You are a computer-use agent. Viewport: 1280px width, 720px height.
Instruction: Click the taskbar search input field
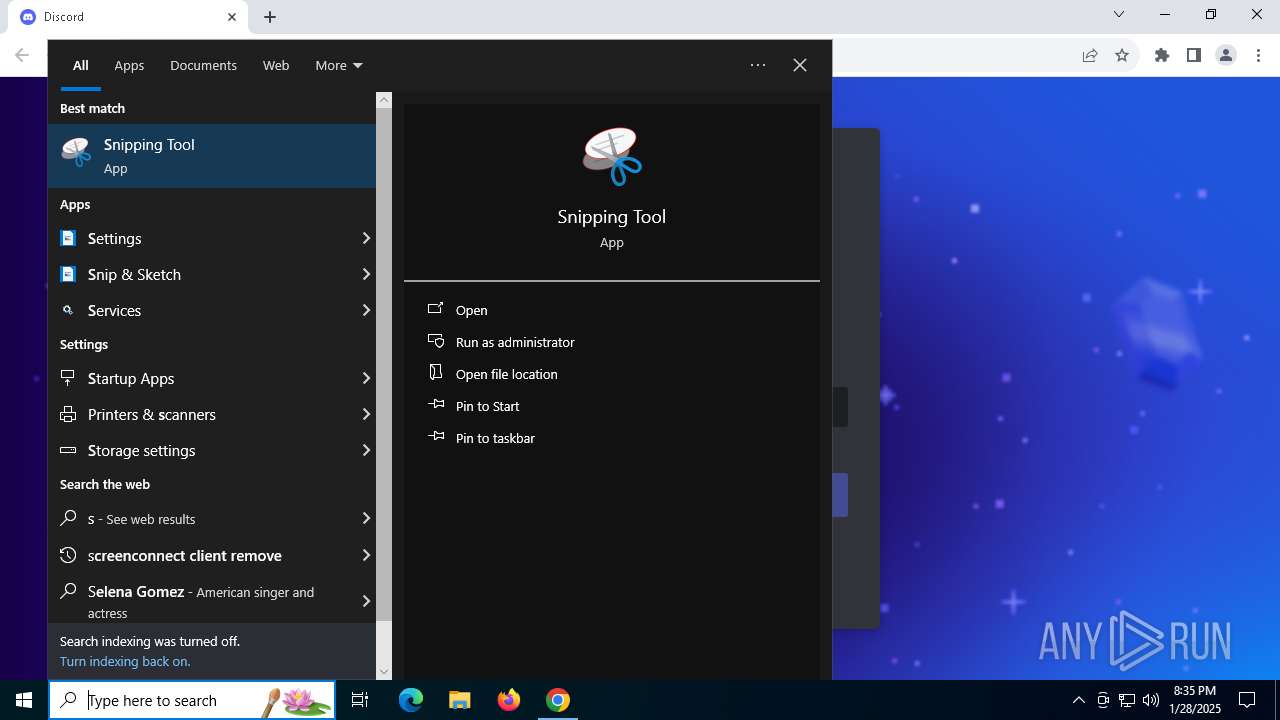(192, 700)
